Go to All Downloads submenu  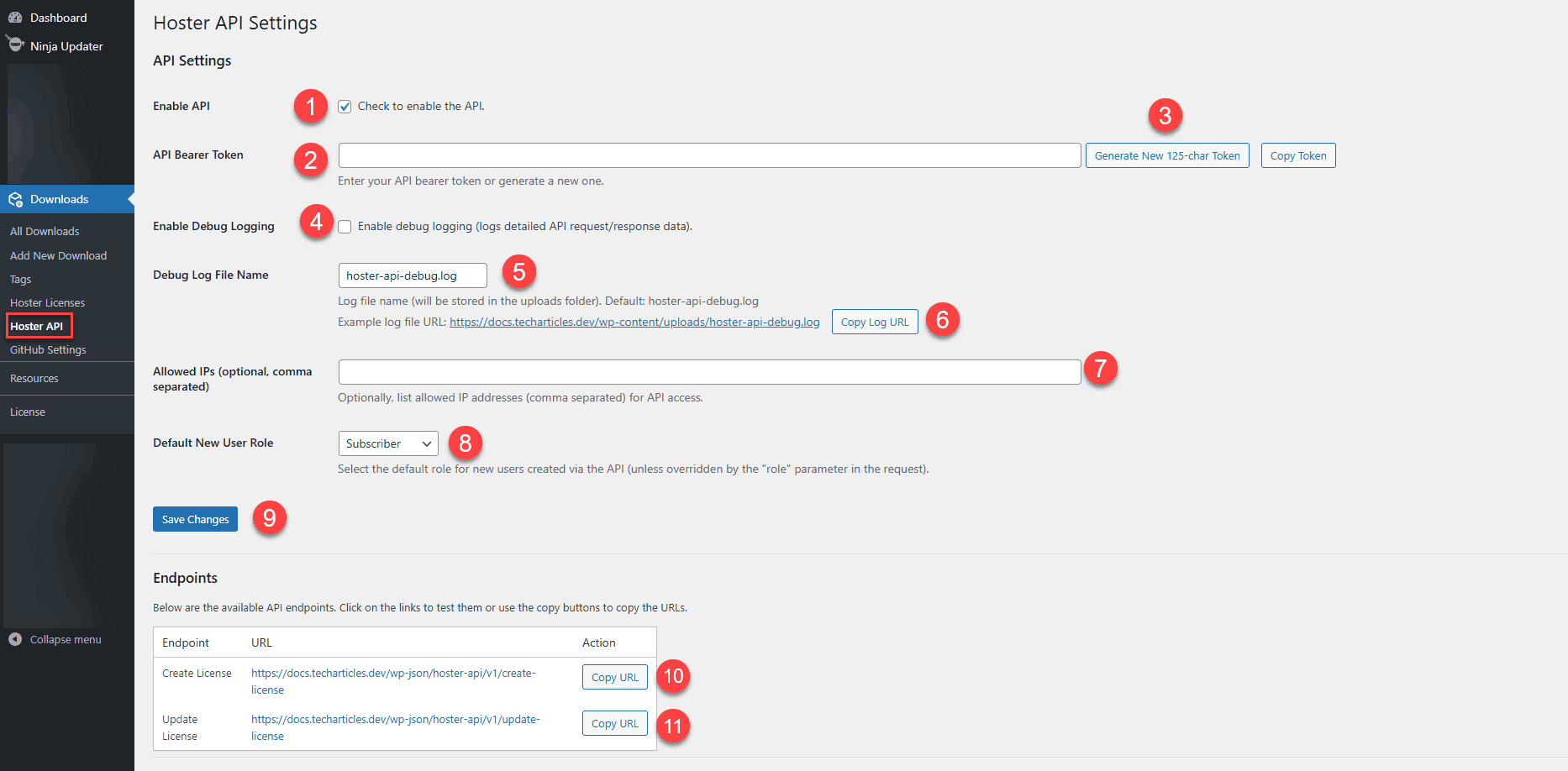(x=45, y=231)
